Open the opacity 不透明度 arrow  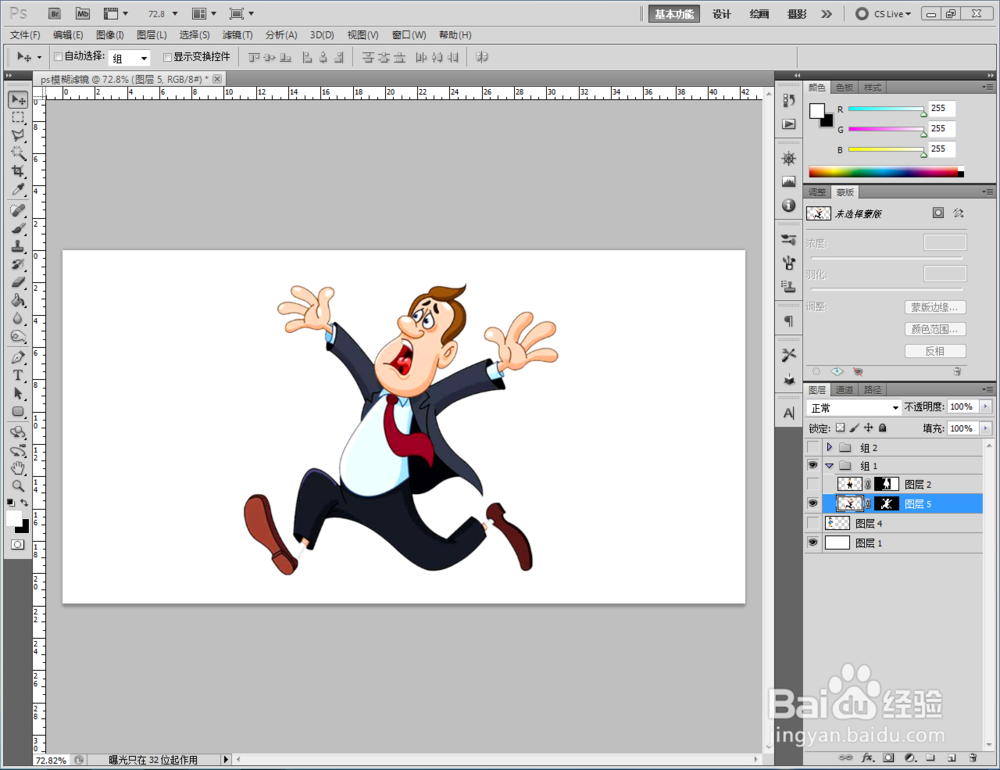click(985, 407)
